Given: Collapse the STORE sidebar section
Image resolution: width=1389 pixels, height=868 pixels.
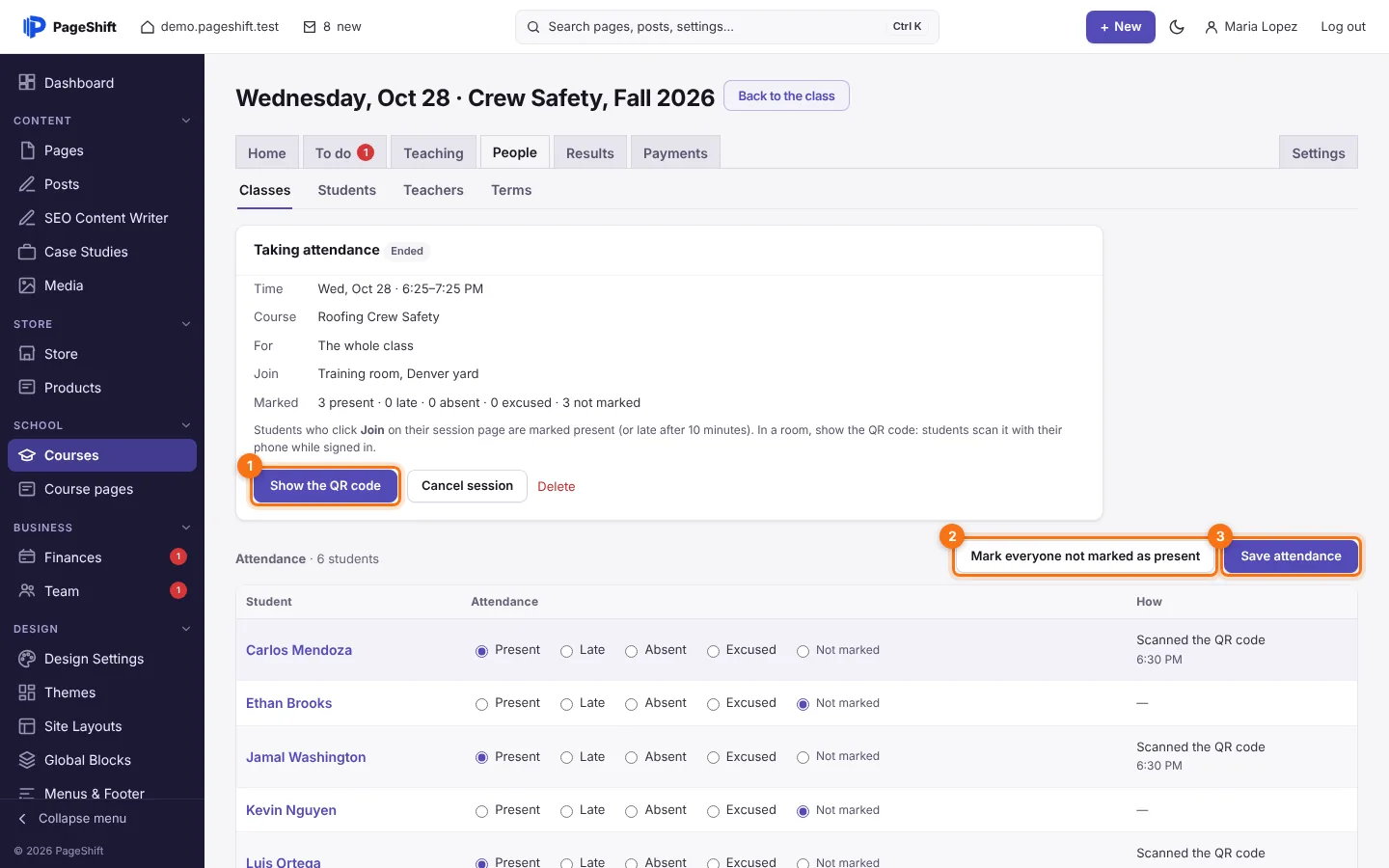Looking at the screenshot, I should tap(186, 324).
